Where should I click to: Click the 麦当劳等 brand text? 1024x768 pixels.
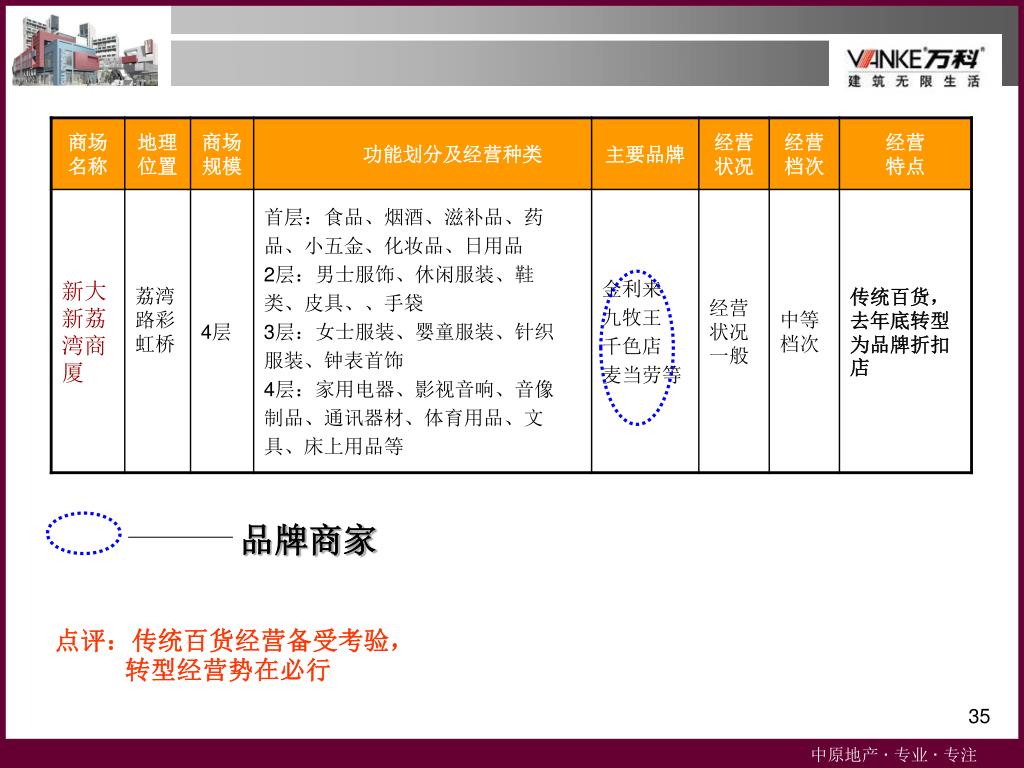tap(641, 375)
